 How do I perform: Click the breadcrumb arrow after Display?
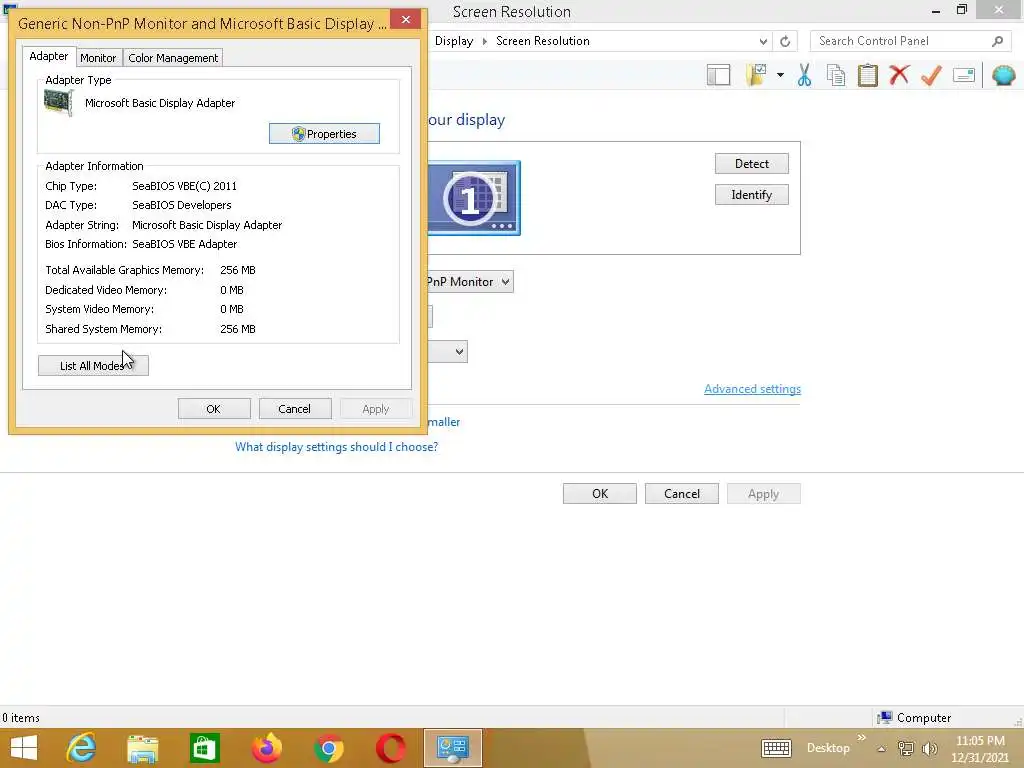click(485, 41)
